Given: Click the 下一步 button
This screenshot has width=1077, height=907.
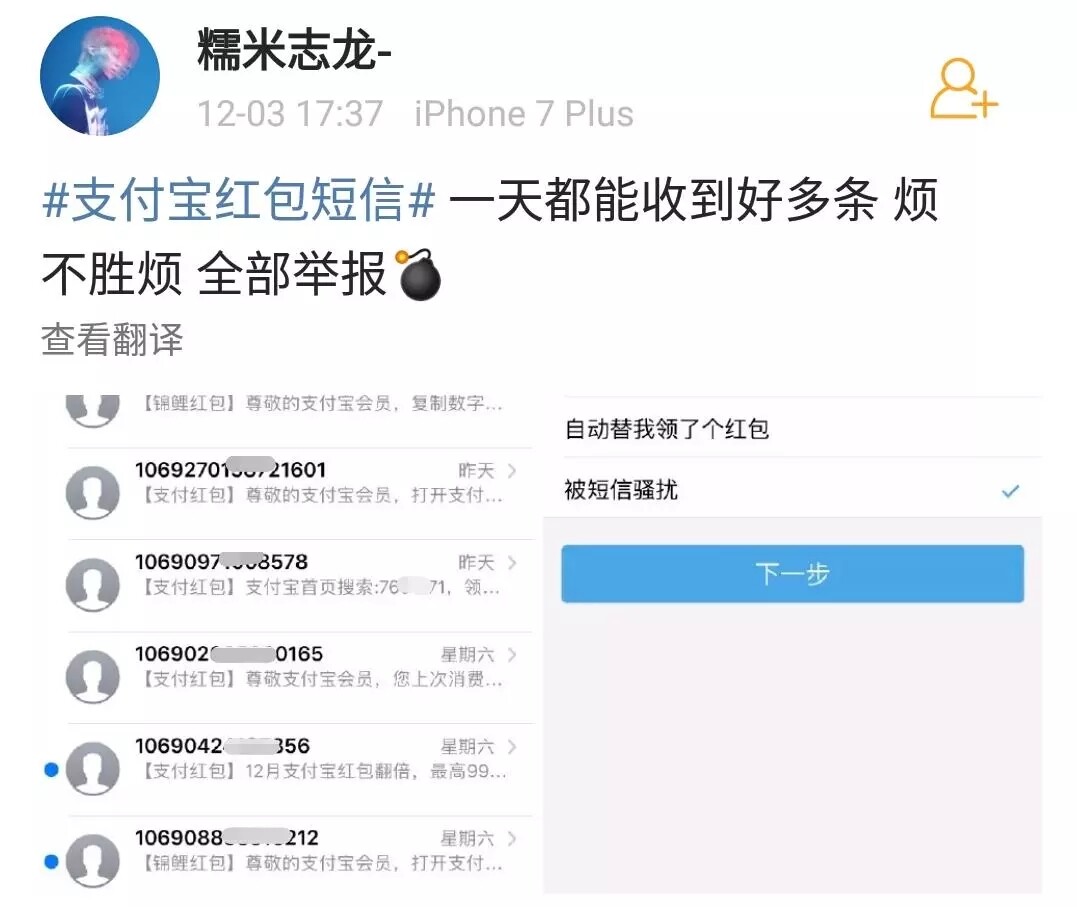Looking at the screenshot, I should [x=793, y=574].
